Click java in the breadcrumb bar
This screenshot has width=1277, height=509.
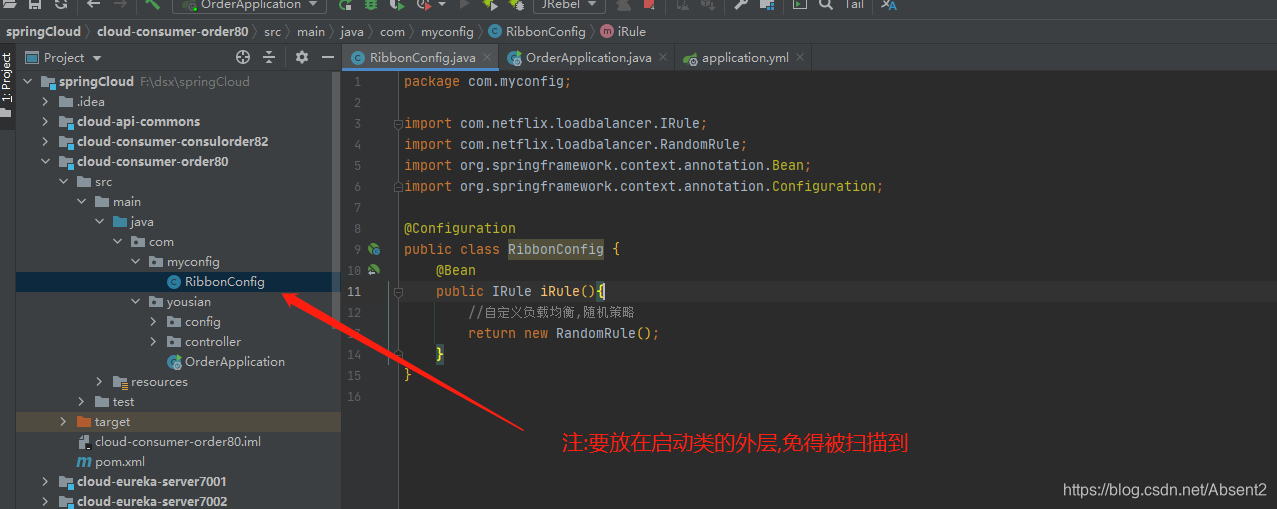(352, 32)
